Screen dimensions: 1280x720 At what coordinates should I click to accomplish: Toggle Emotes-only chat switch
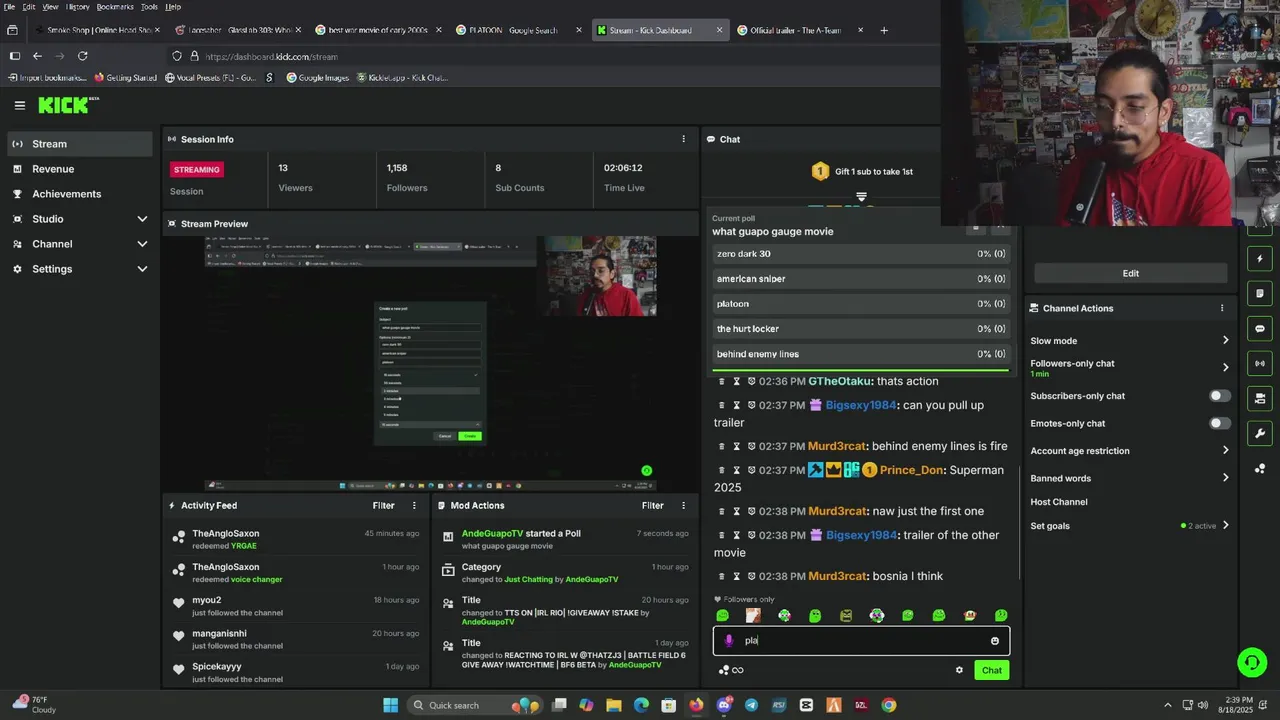pos(1220,423)
